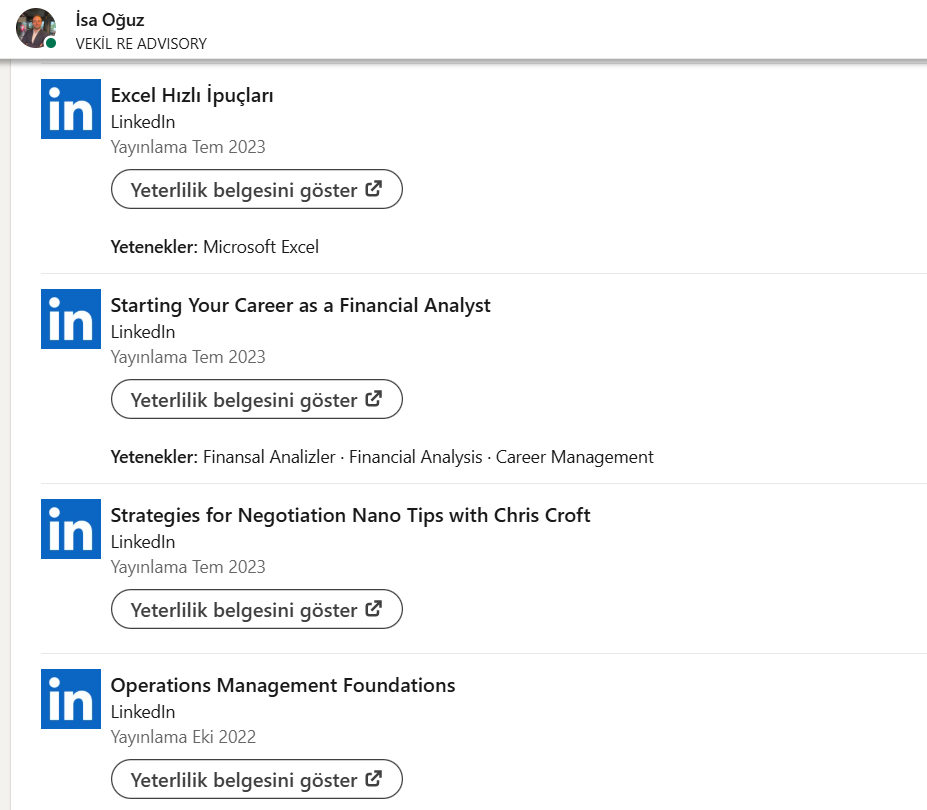Click external-link icon in the Operations Management button
Viewport: 927px width, 810px height.
[374, 779]
